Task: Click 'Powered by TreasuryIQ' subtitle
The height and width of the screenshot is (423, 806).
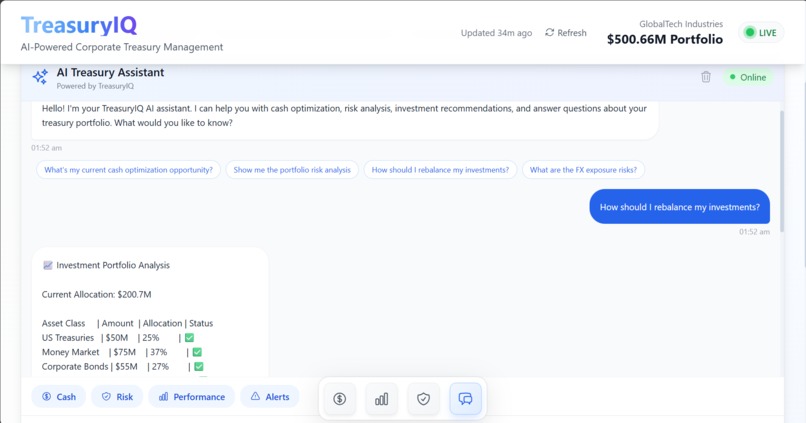Action: (x=95, y=86)
